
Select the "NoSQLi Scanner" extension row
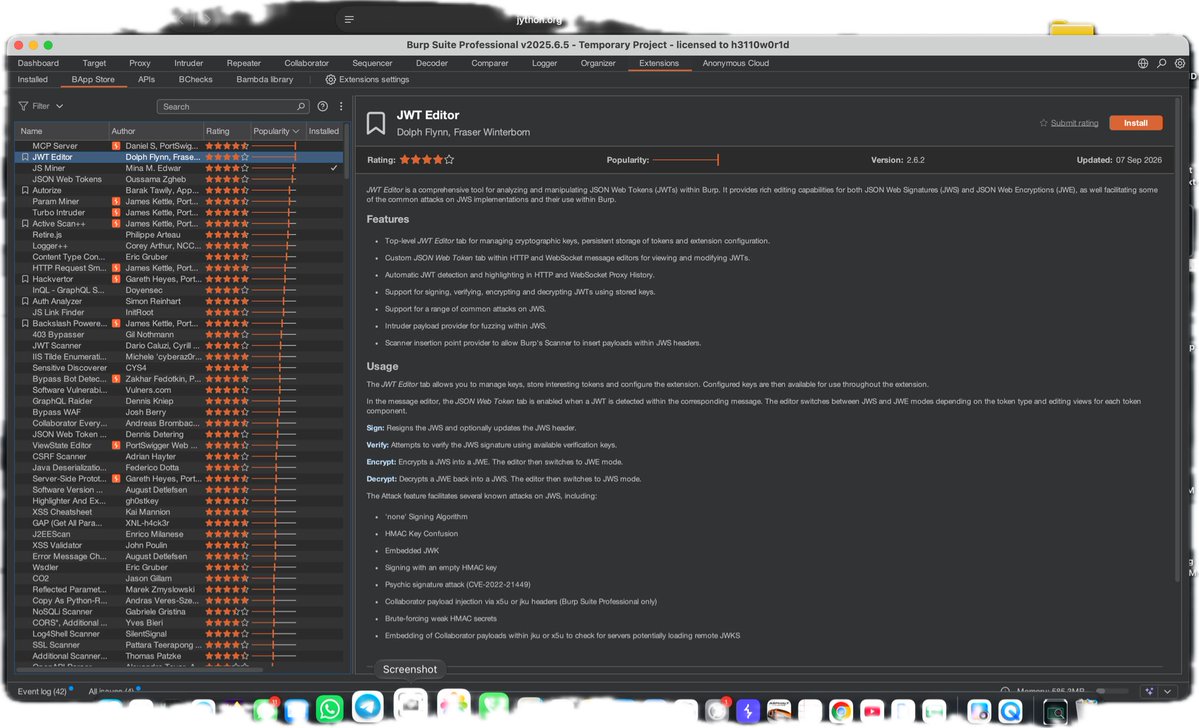pyautogui.click(x=179, y=612)
